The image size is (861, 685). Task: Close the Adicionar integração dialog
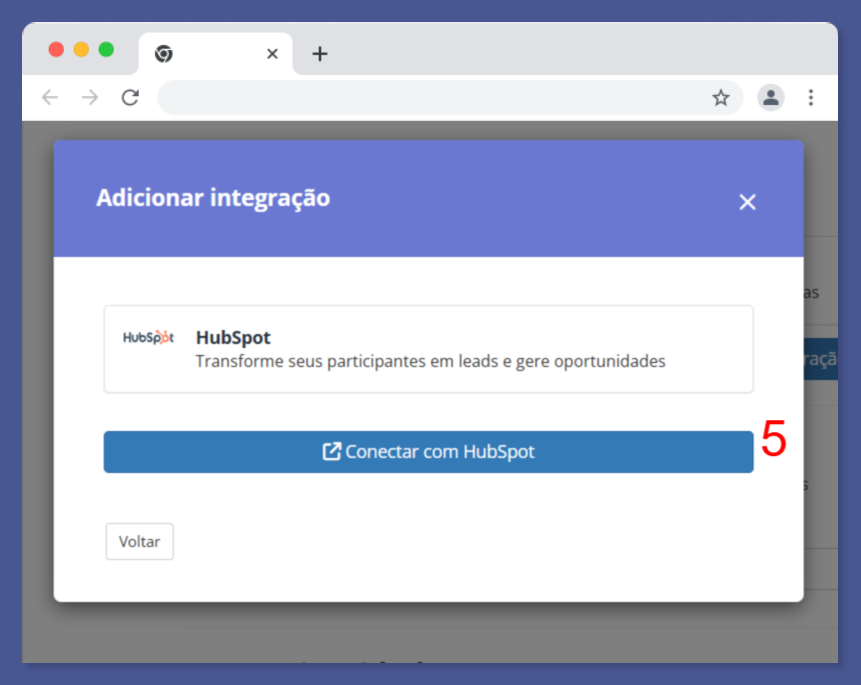[747, 202]
